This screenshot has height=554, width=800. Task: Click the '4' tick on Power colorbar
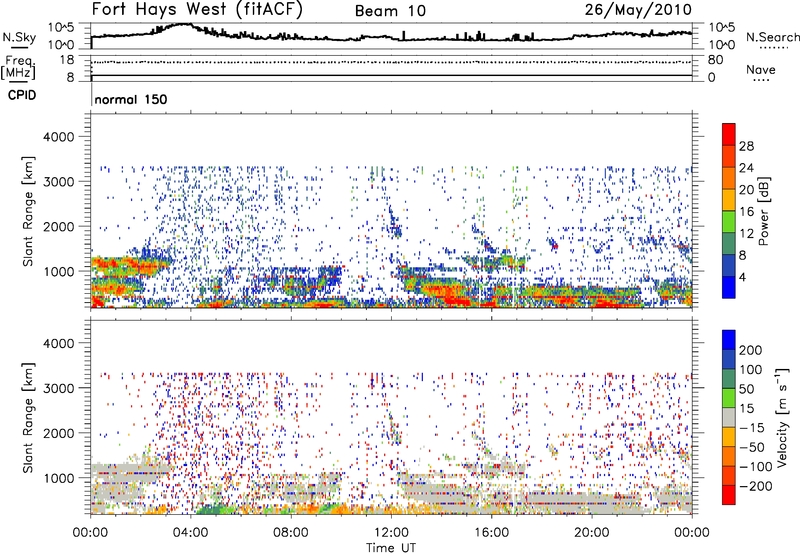point(742,277)
